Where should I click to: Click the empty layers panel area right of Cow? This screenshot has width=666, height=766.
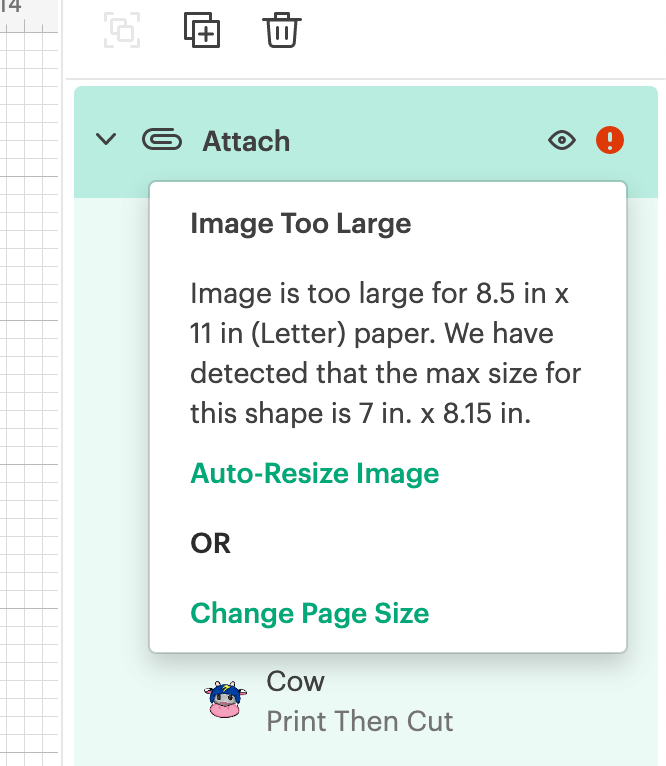[x=560, y=701]
